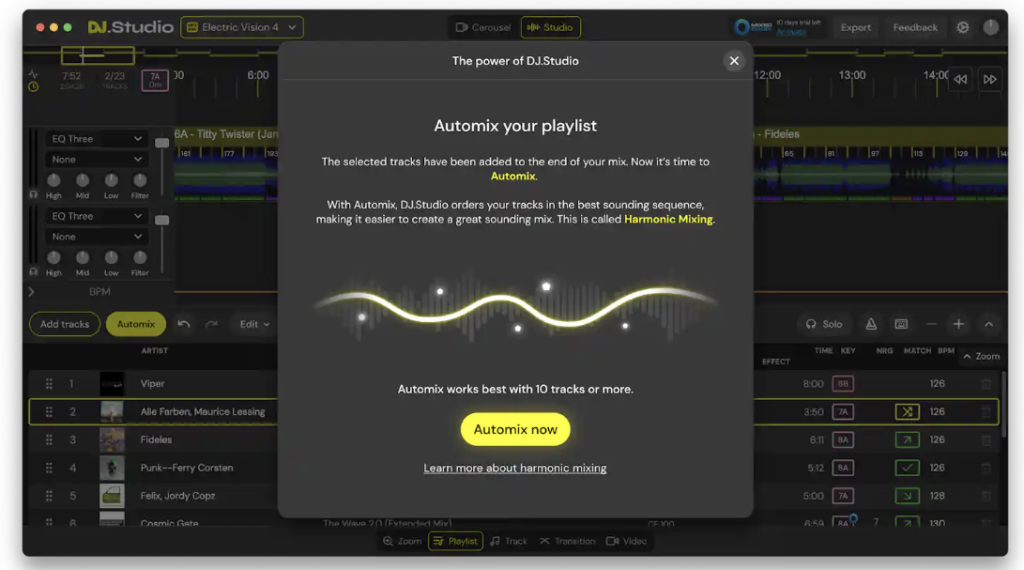Image resolution: width=1024 pixels, height=570 pixels.
Task: Open the settings gear icon
Action: tap(963, 28)
